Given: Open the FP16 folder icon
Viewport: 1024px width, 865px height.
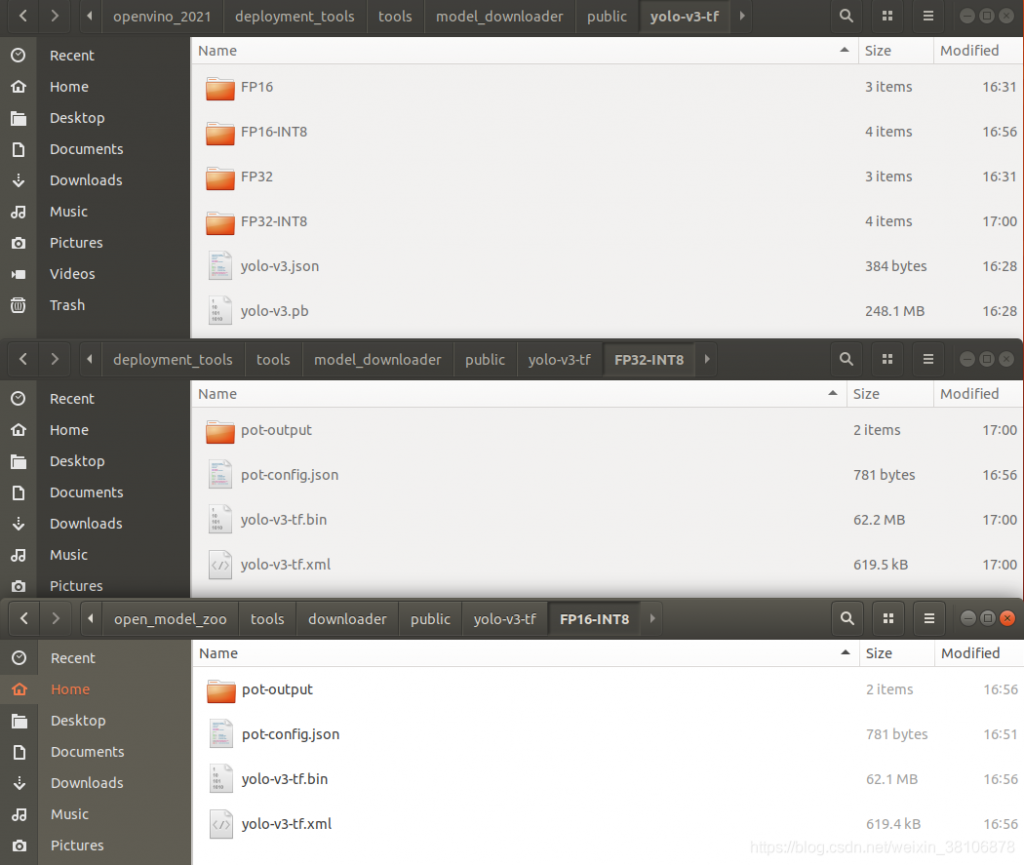Looking at the screenshot, I should click(219, 88).
